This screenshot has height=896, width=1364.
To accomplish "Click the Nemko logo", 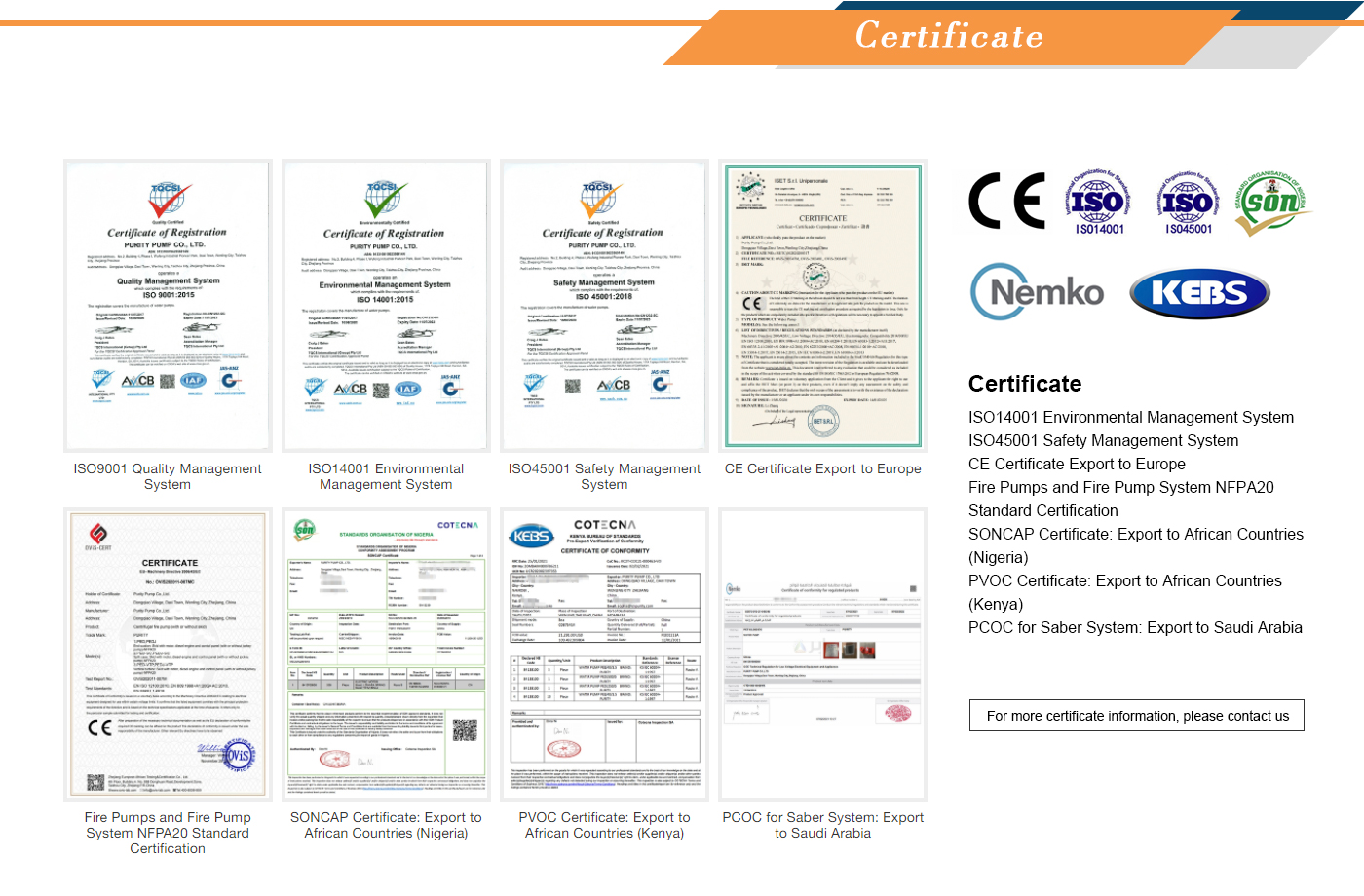I will click(1038, 292).
